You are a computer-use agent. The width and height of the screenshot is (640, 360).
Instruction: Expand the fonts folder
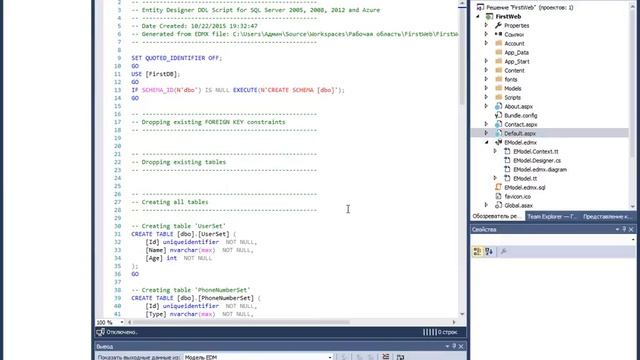[x=486, y=79]
